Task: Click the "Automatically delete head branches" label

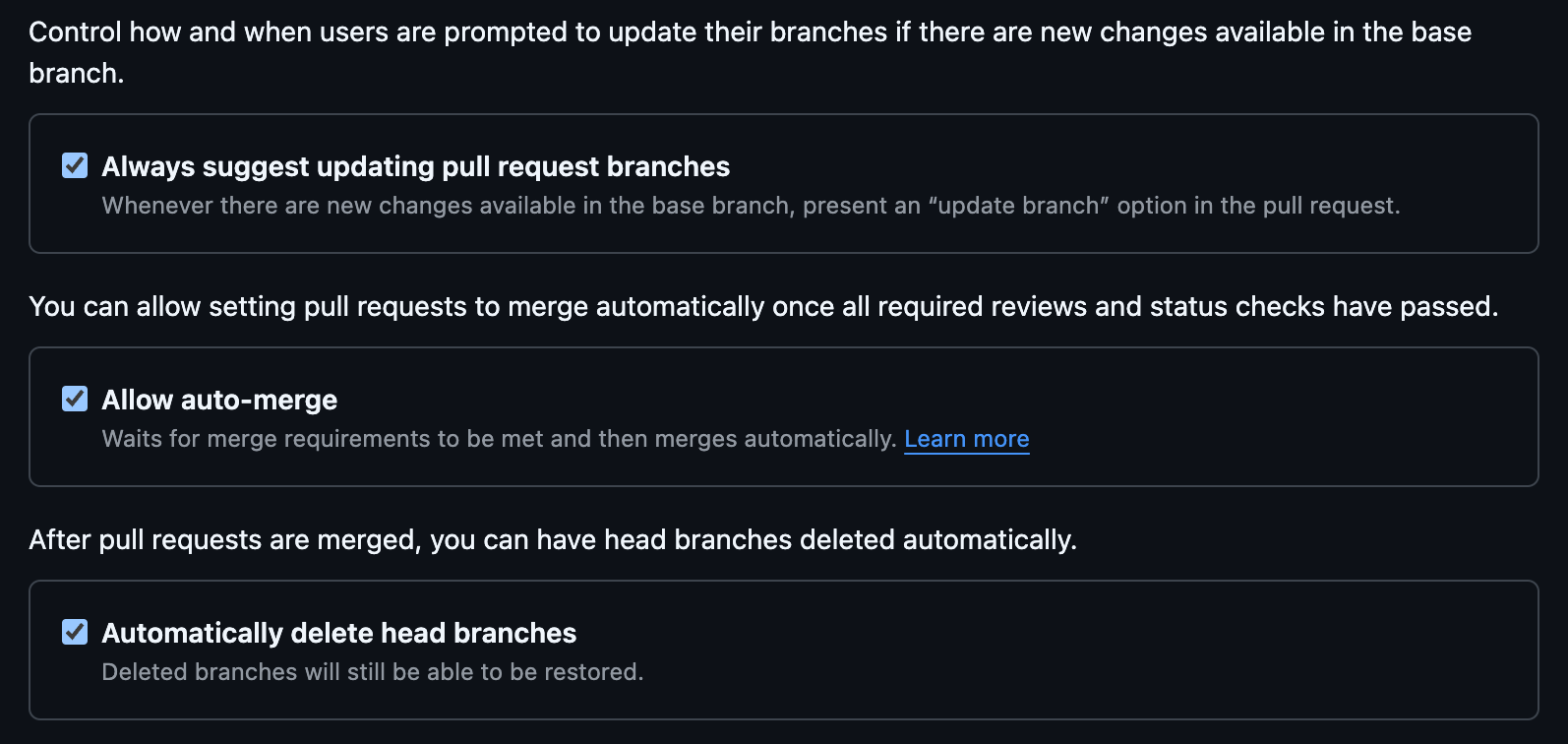Action: [x=338, y=634]
